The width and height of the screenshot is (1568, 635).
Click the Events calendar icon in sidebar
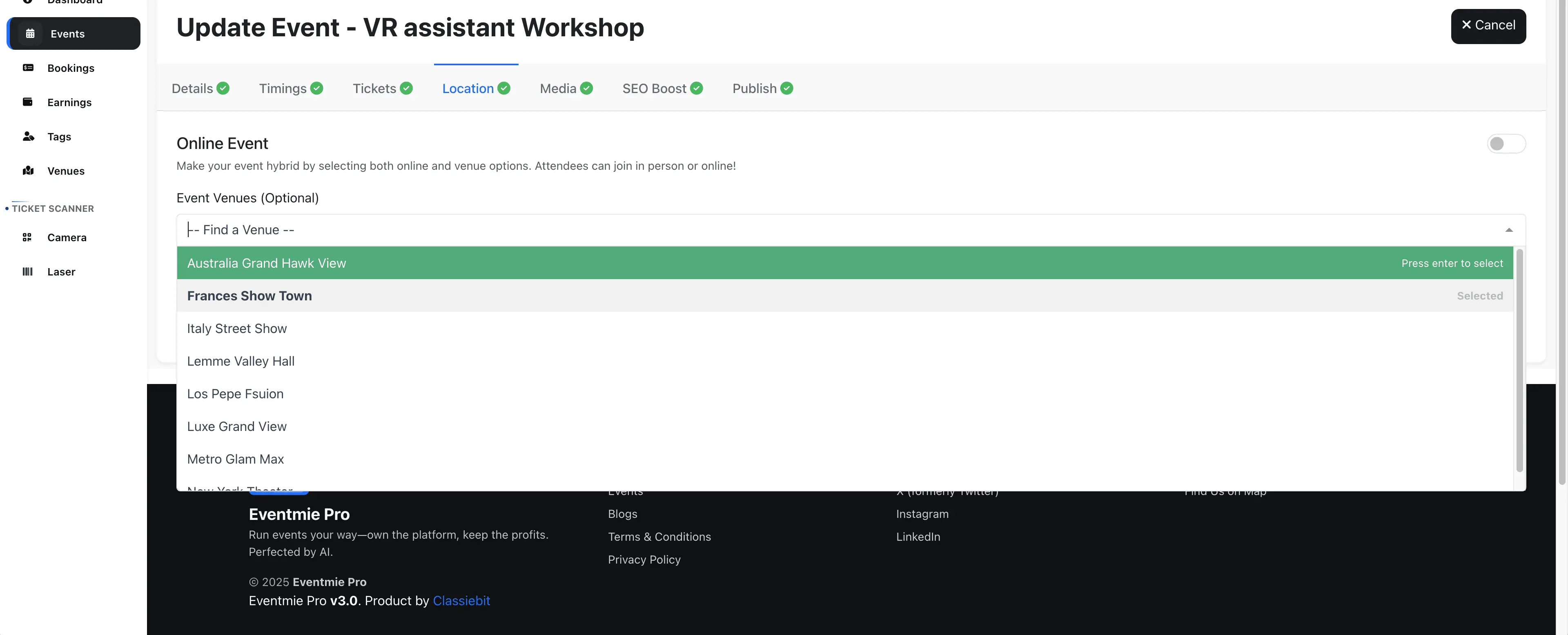30,33
